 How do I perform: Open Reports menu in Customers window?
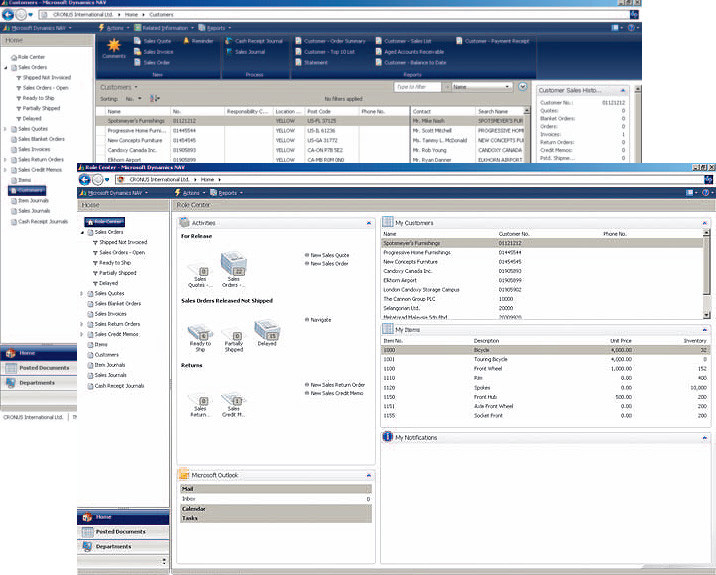tap(215, 28)
